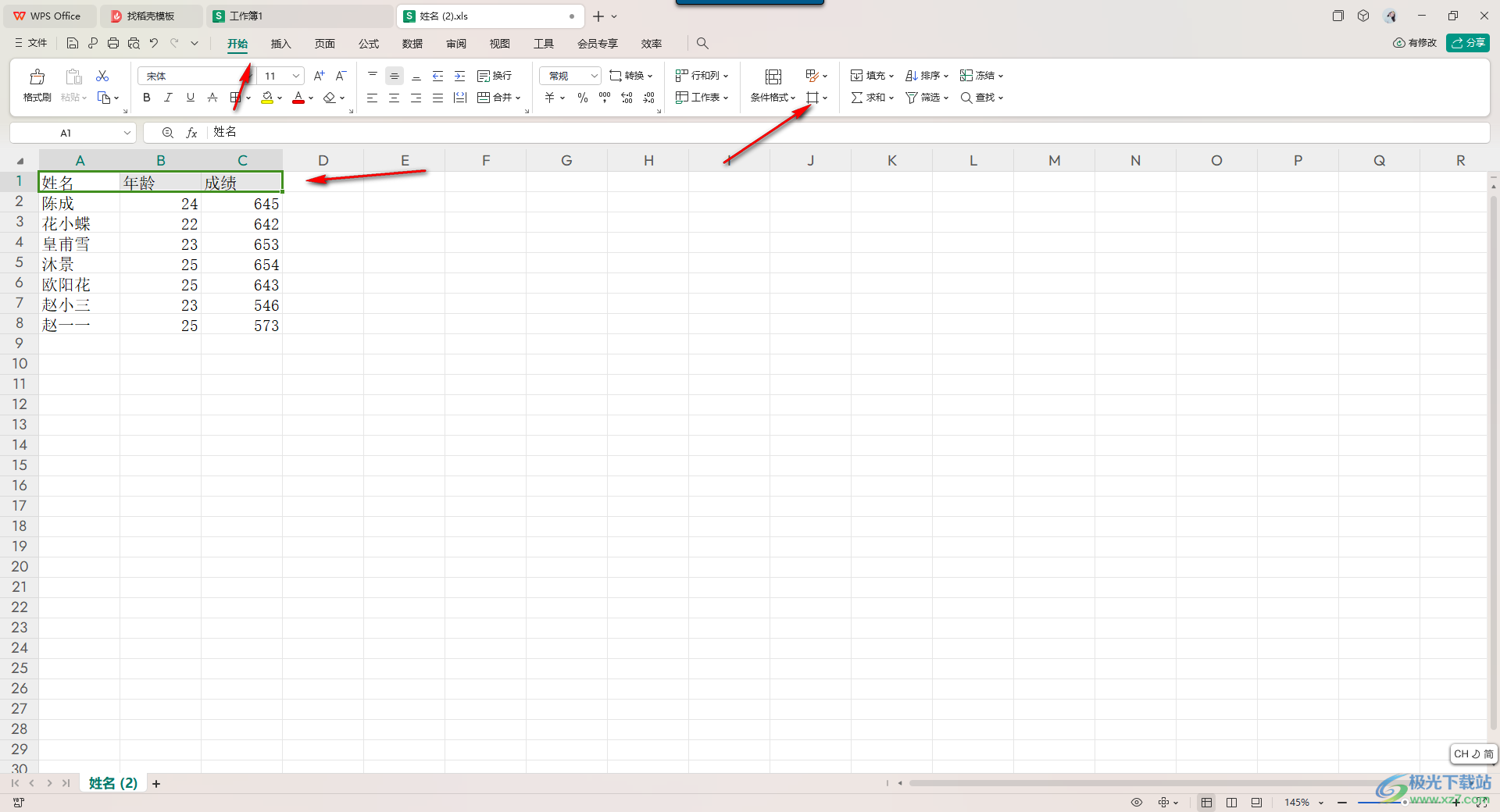Image resolution: width=1500 pixels, height=812 pixels.
Task: Open the File (文件) menu
Action: pos(31,43)
